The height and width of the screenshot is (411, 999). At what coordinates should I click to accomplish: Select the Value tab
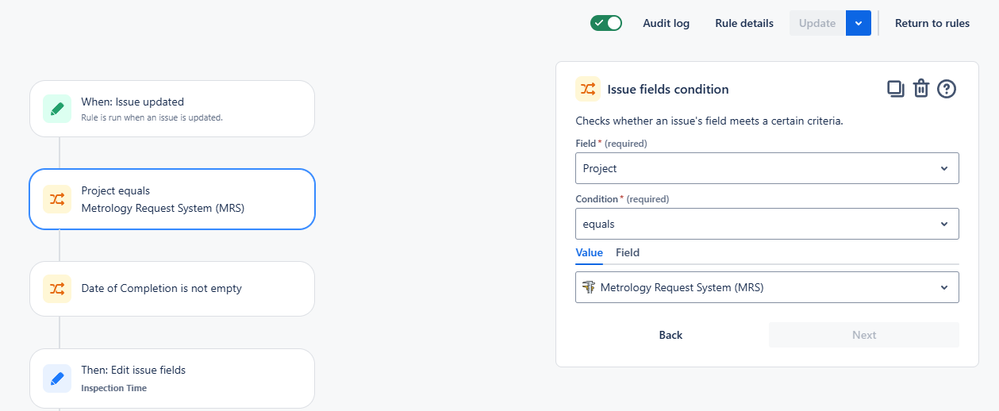(589, 252)
